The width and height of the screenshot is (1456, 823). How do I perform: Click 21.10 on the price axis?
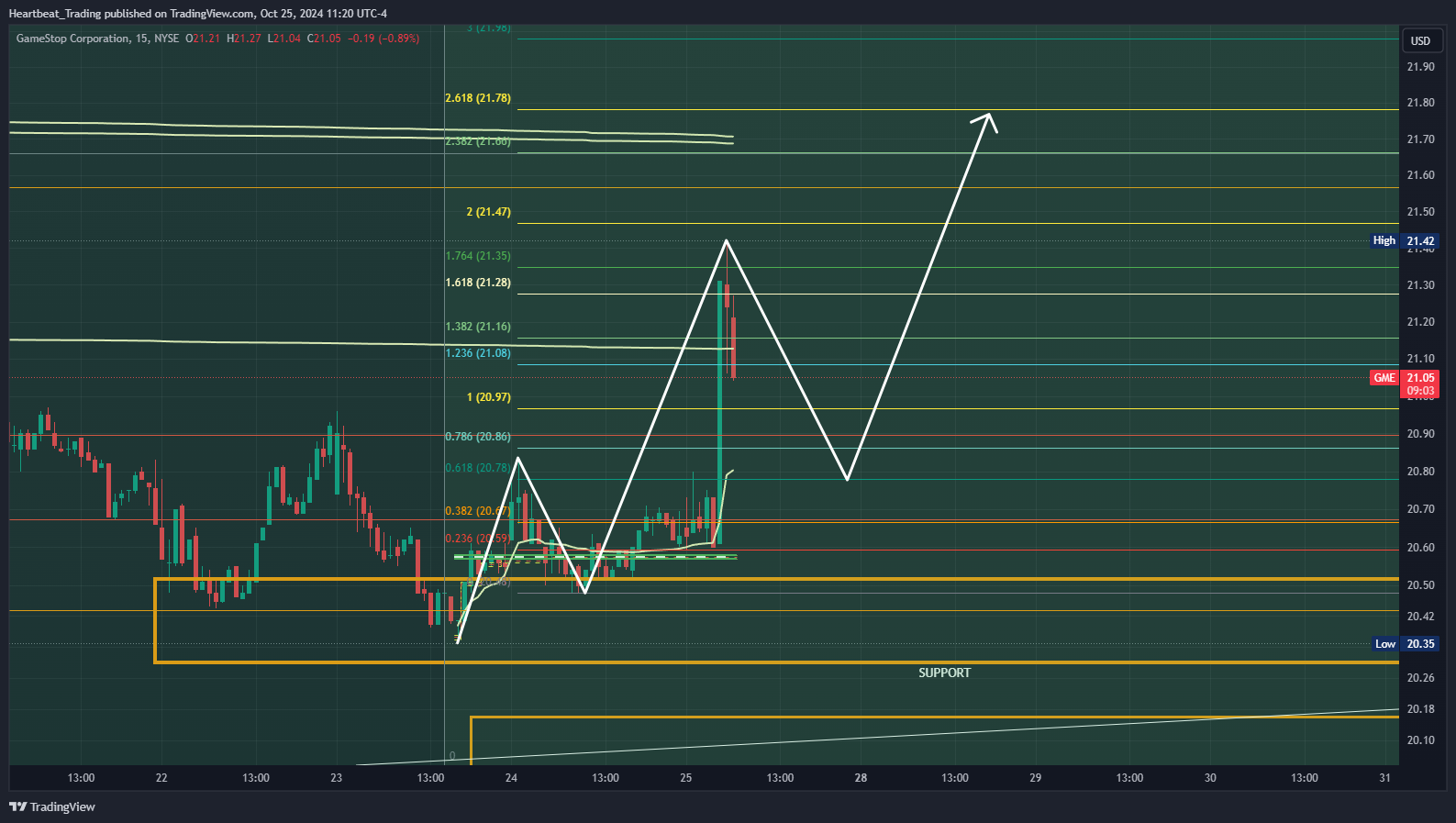tap(1420, 359)
